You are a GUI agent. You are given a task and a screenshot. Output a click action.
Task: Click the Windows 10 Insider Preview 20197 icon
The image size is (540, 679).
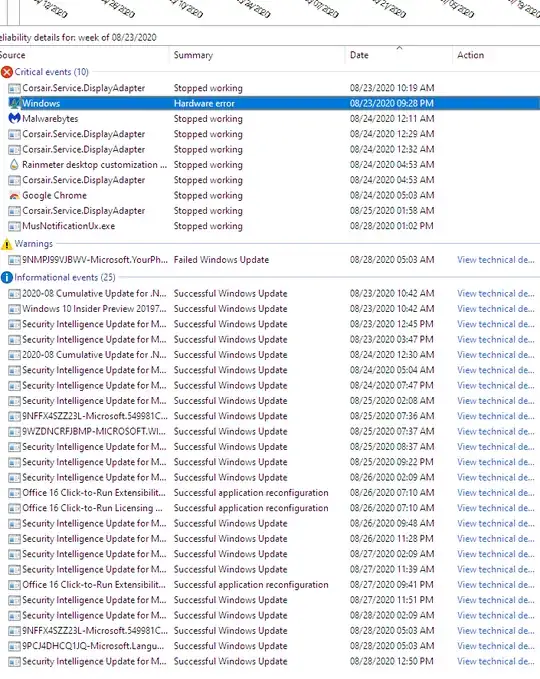click(x=14, y=309)
